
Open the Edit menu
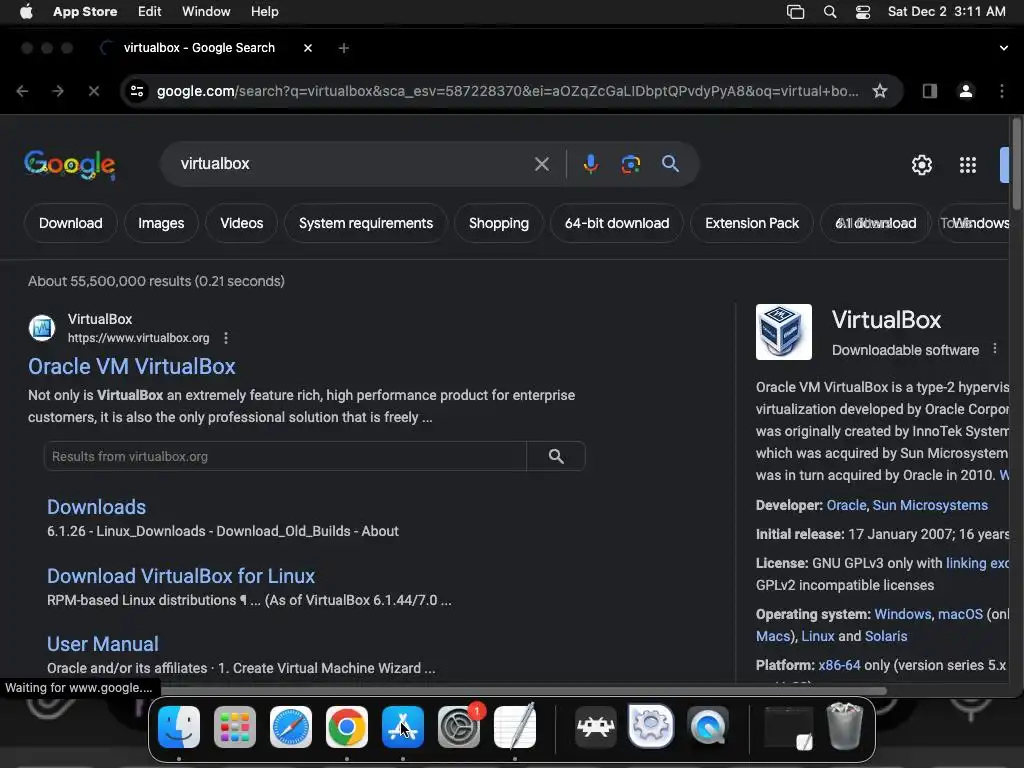click(150, 11)
